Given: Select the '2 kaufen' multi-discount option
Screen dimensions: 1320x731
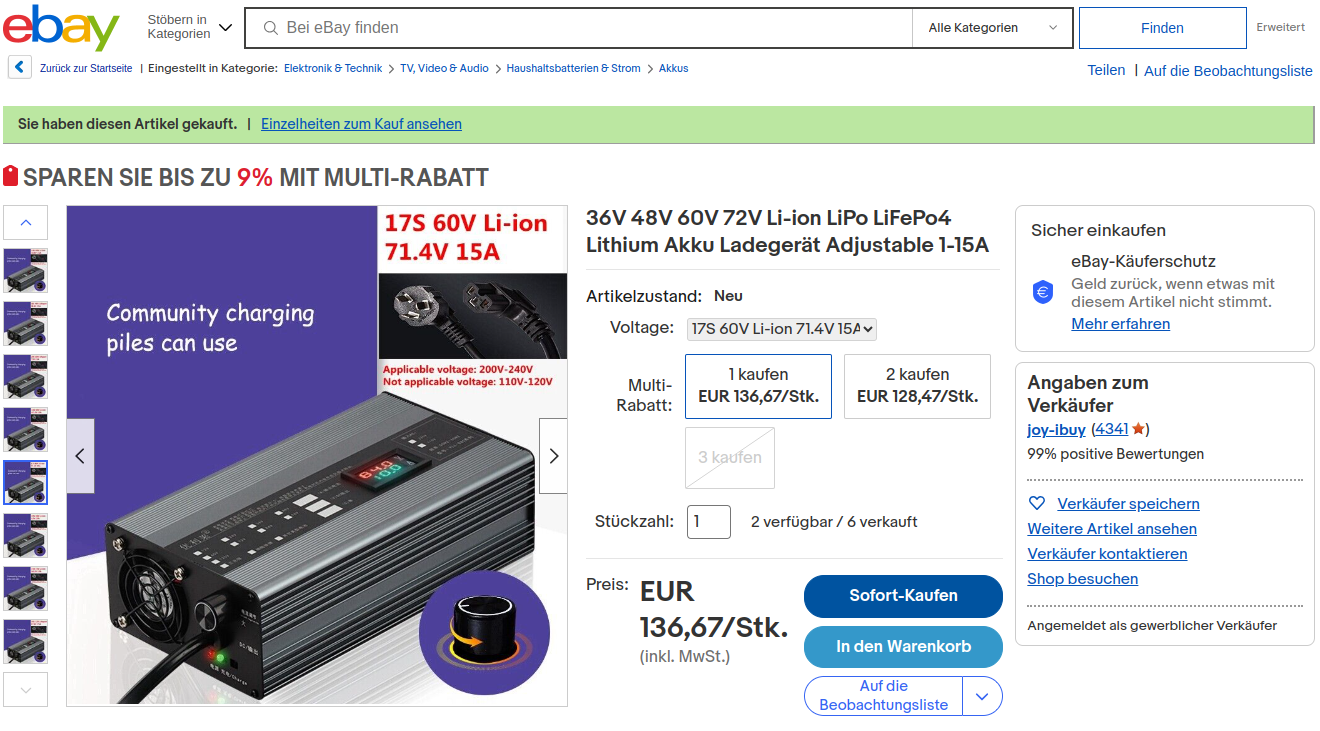Looking at the screenshot, I should point(917,386).
